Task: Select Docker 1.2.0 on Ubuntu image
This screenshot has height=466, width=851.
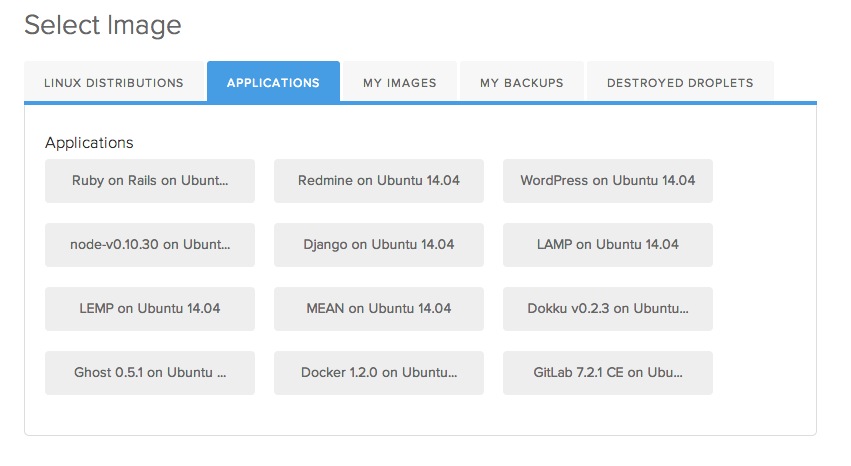Action: [379, 373]
